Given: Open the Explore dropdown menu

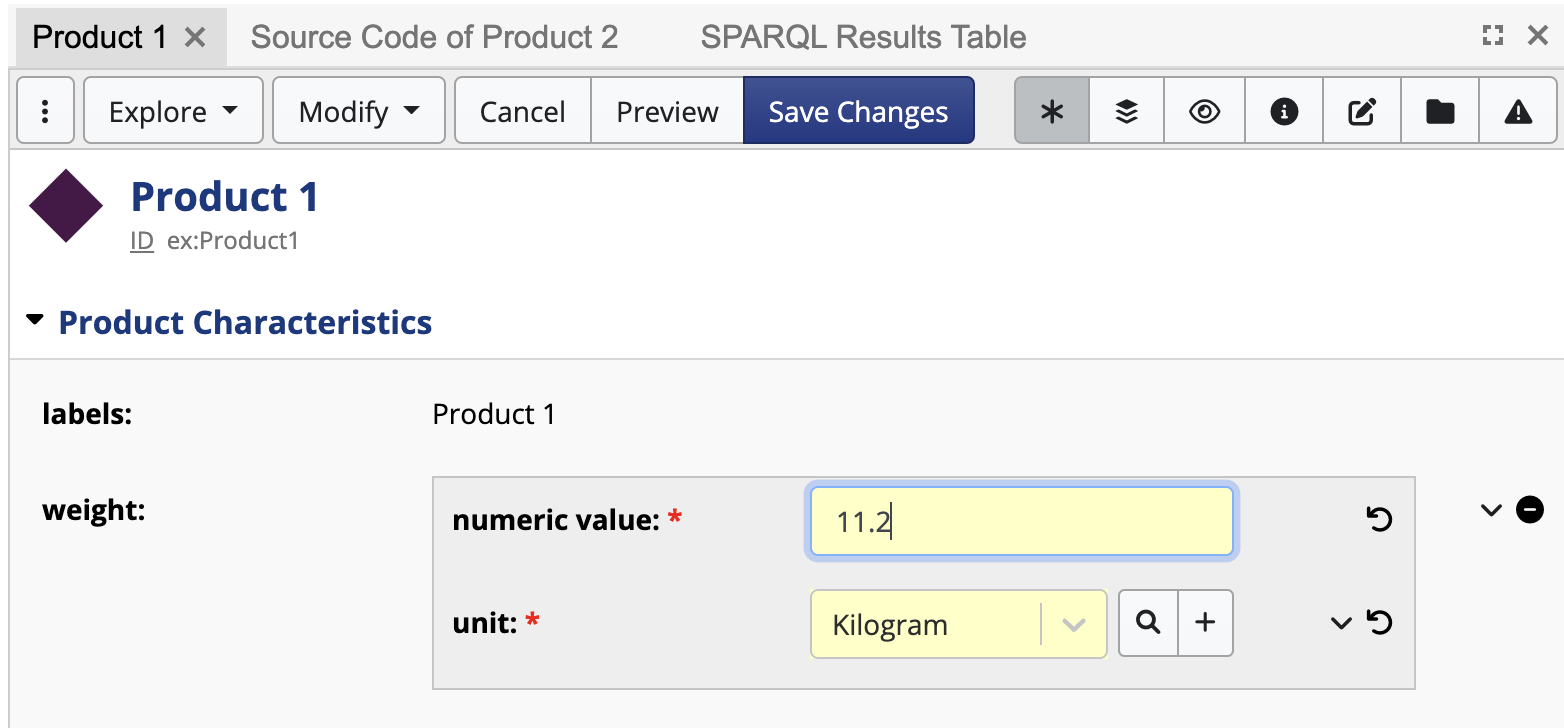Looking at the screenshot, I should pyautogui.click(x=173, y=111).
